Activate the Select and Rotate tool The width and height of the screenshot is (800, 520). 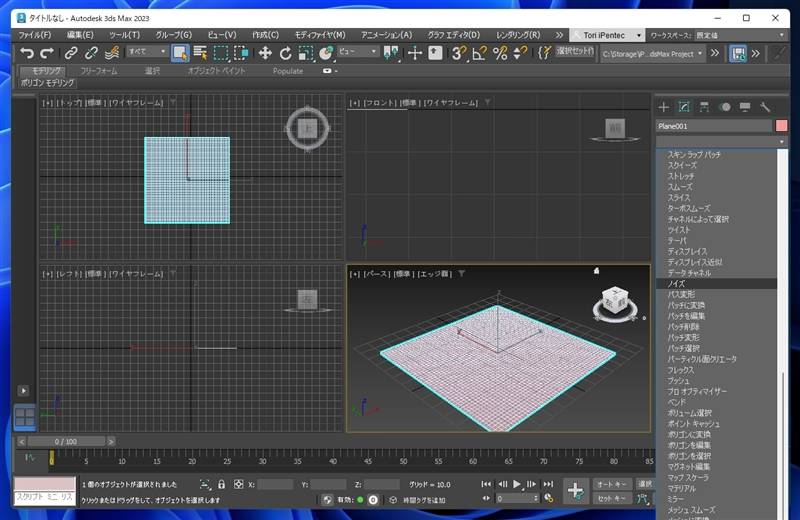(x=285, y=53)
